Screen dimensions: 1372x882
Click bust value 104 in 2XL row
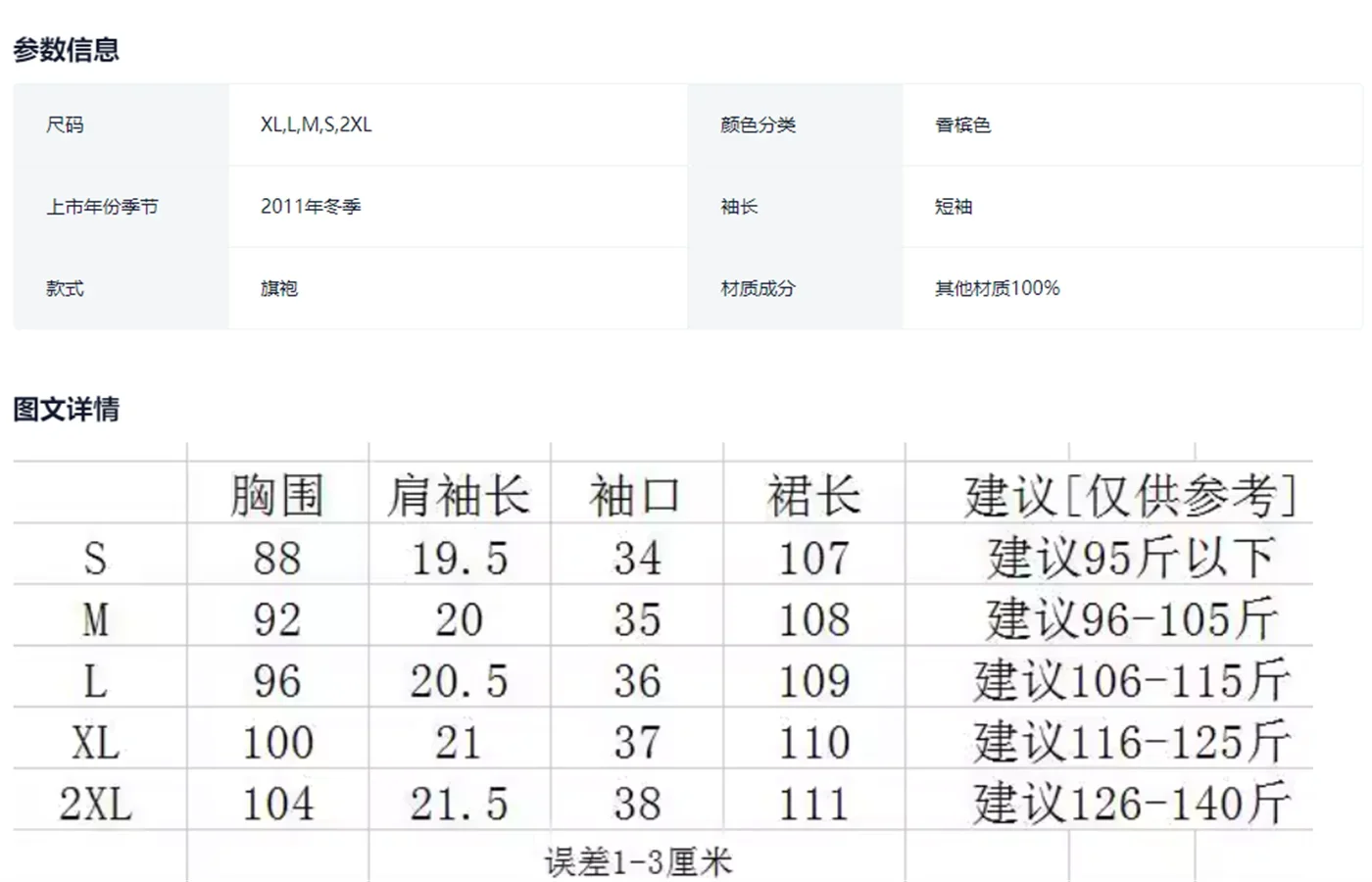click(x=278, y=804)
